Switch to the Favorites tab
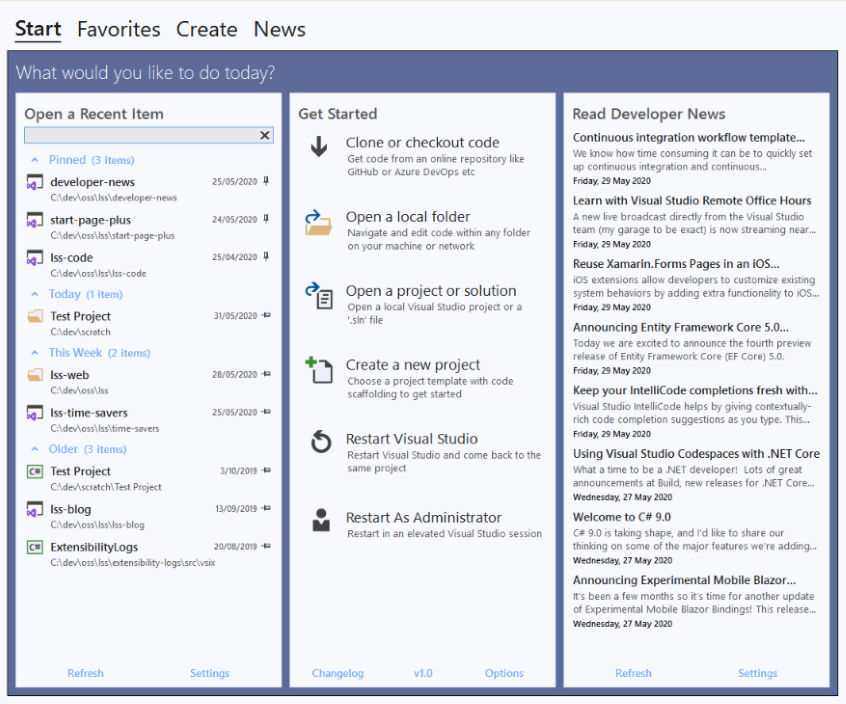This screenshot has width=846, height=704. coord(119,29)
